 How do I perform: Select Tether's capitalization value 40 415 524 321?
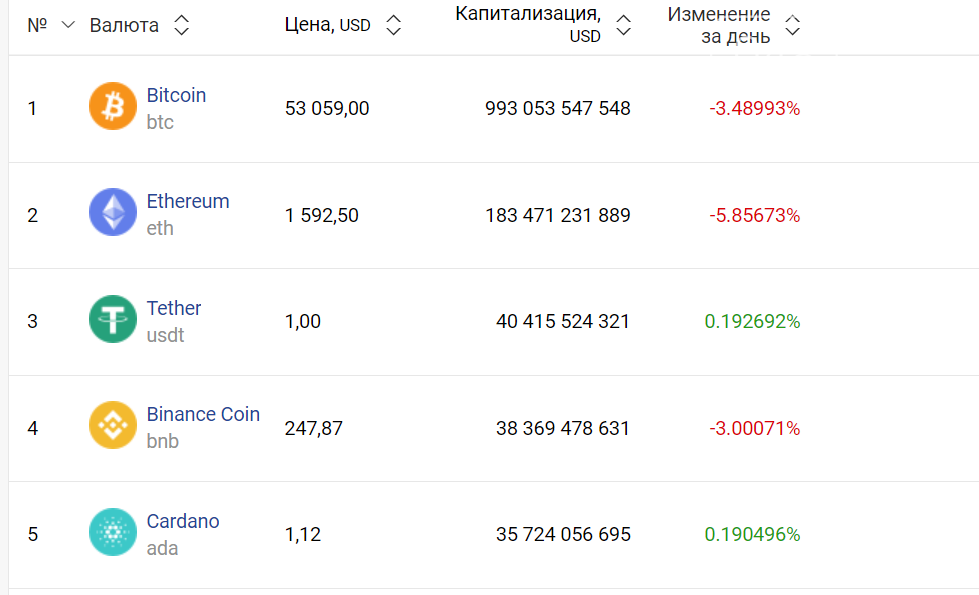click(563, 322)
